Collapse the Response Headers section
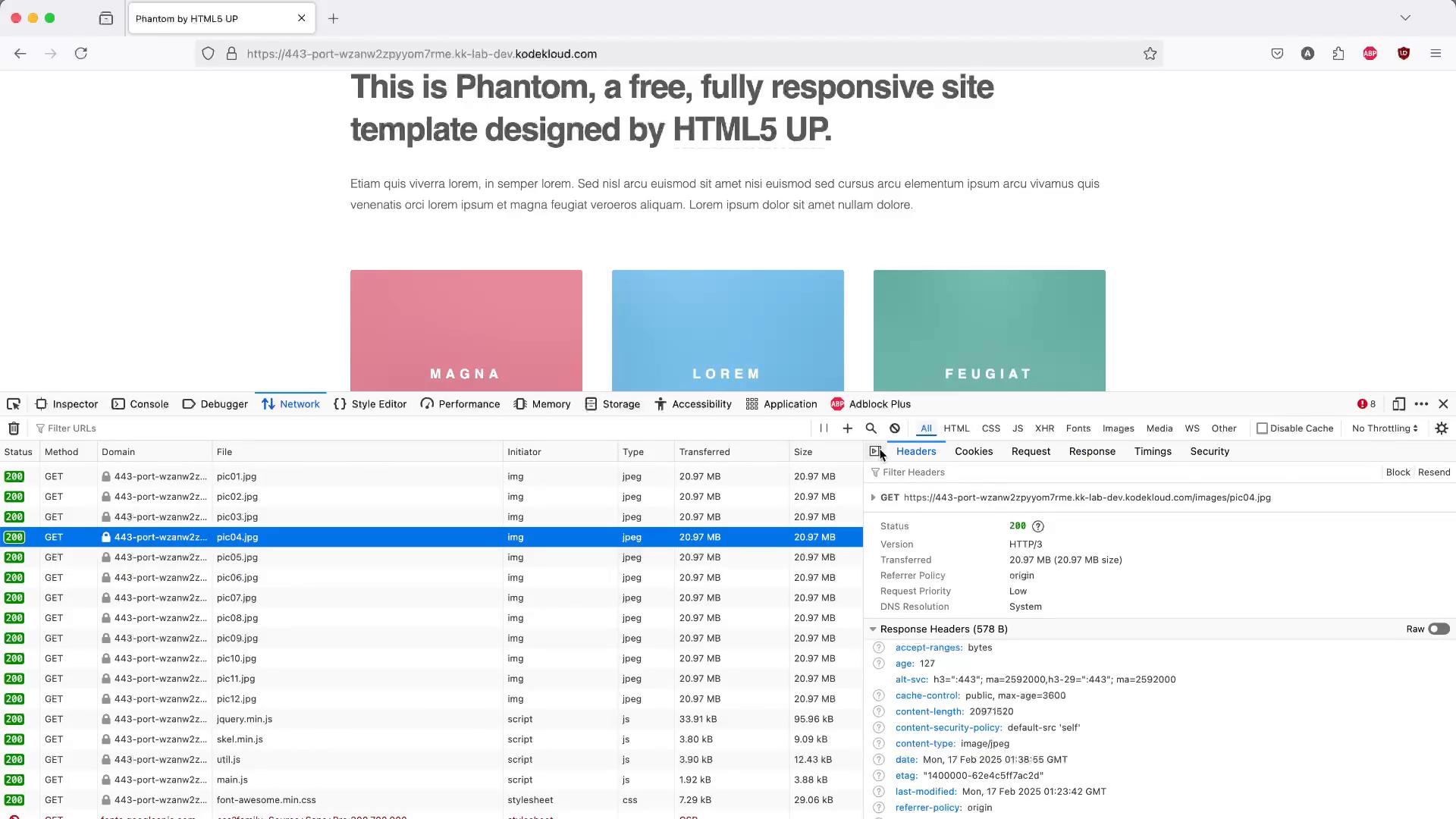 pos(873,629)
